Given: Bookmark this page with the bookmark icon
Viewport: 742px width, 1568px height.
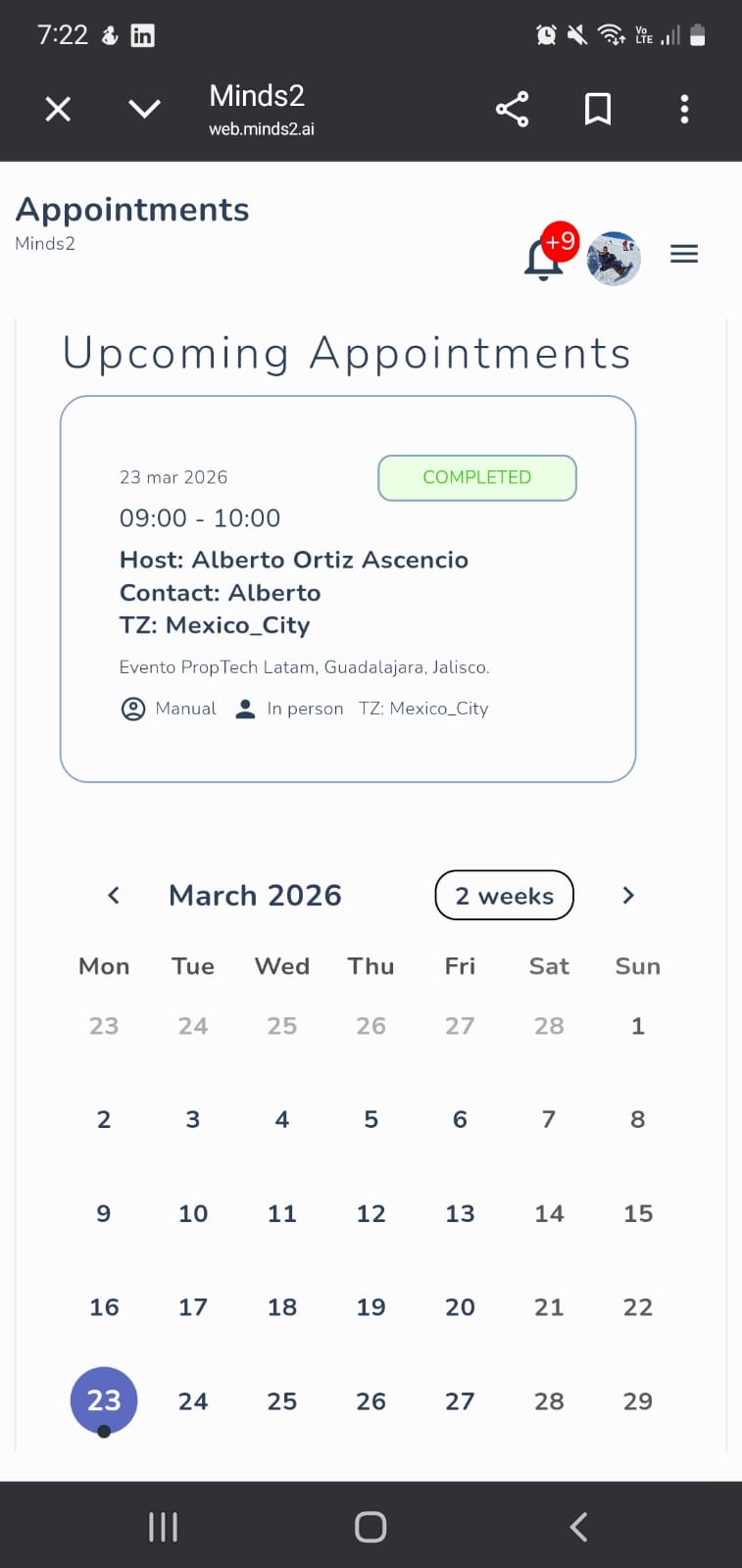Looking at the screenshot, I should point(598,109).
